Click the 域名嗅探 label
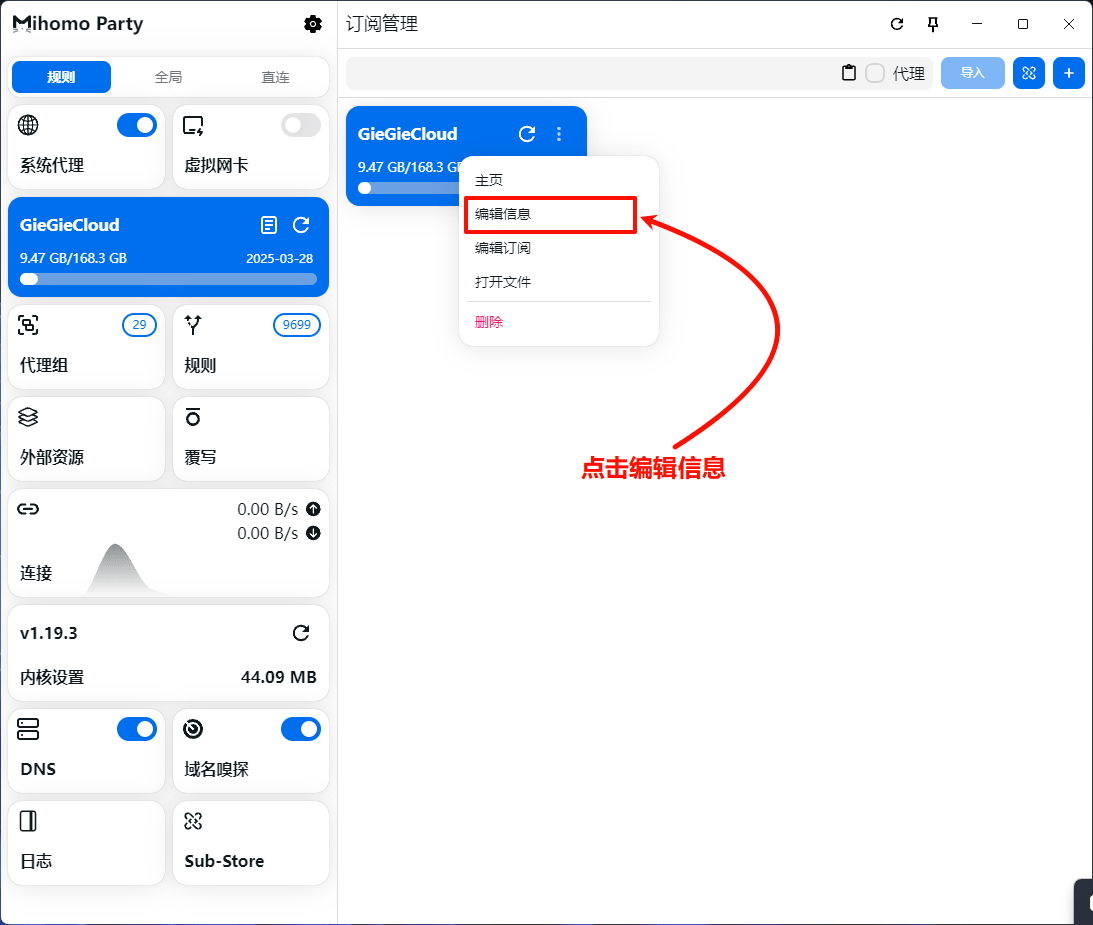 pyautogui.click(x=216, y=769)
